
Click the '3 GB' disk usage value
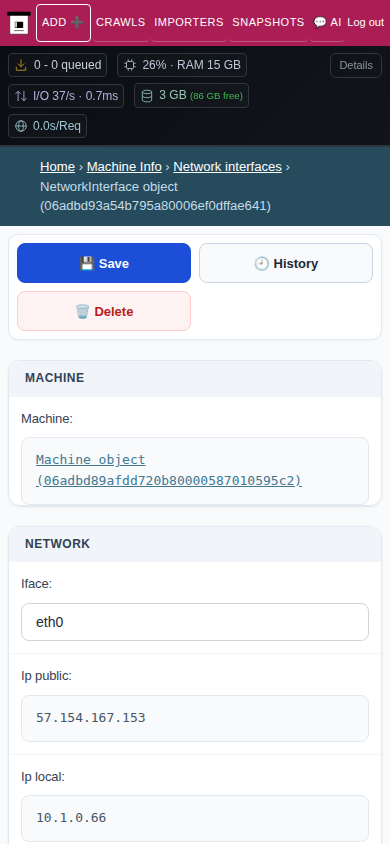[x=173, y=95]
